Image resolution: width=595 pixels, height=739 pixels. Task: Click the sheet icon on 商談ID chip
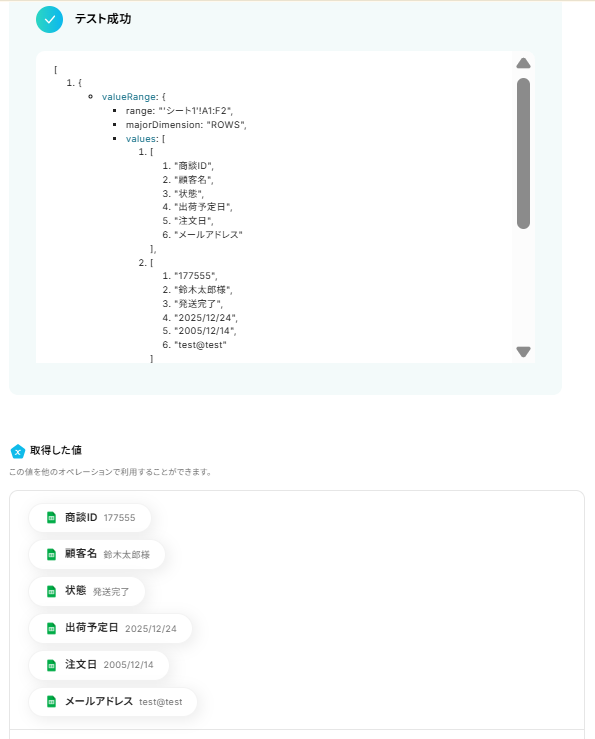tap(51, 517)
